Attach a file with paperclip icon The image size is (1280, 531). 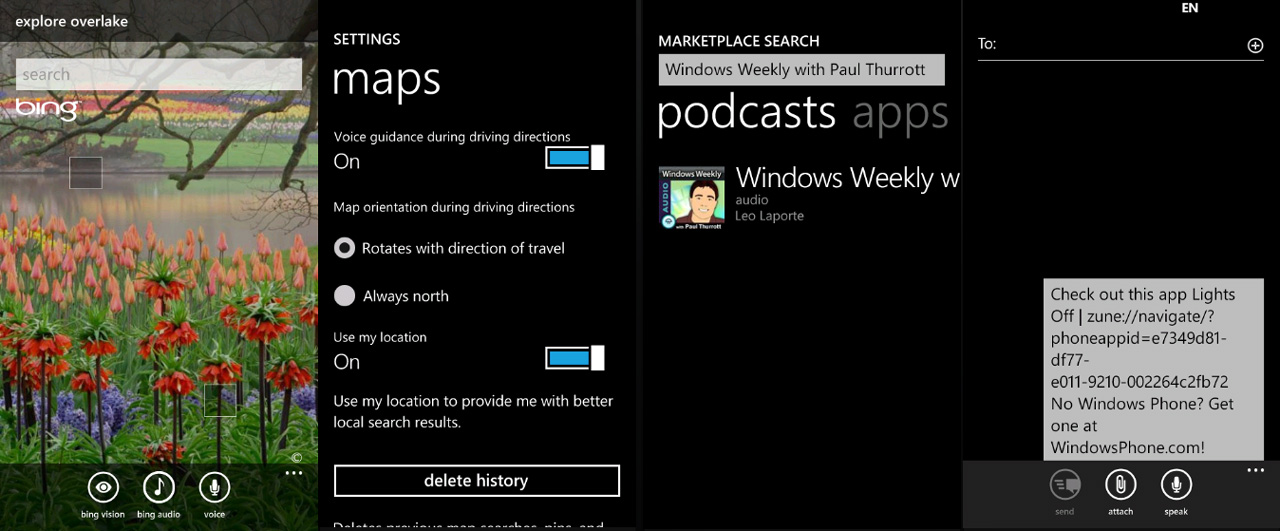click(x=1120, y=485)
